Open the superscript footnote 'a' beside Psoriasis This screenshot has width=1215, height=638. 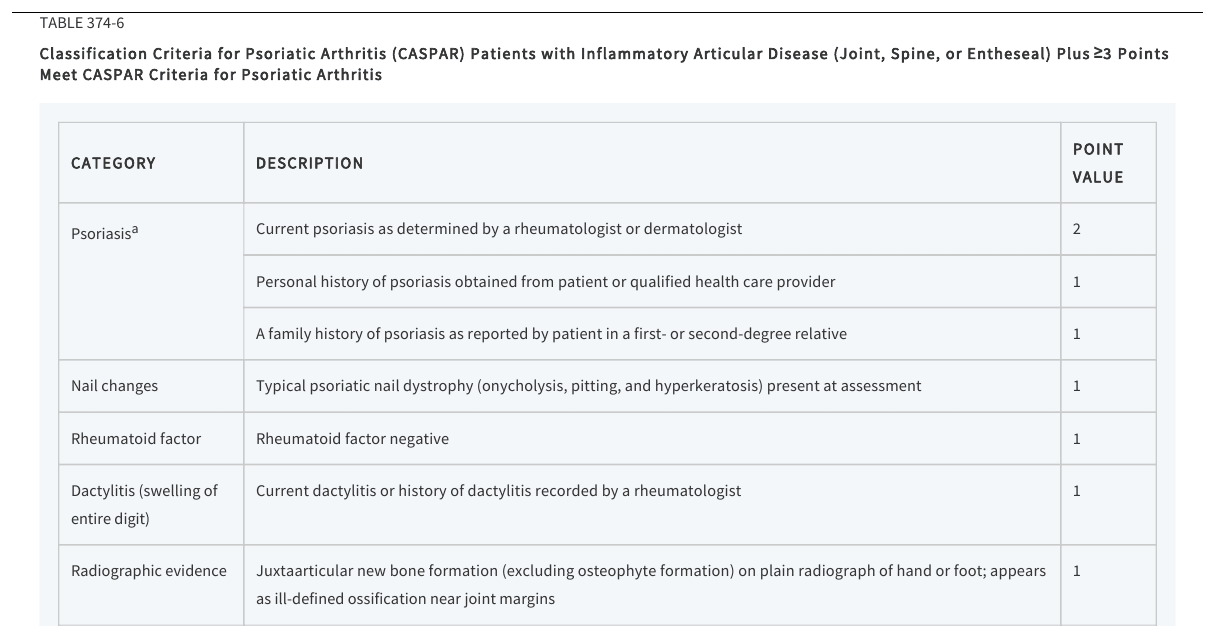(x=135, y=229)
